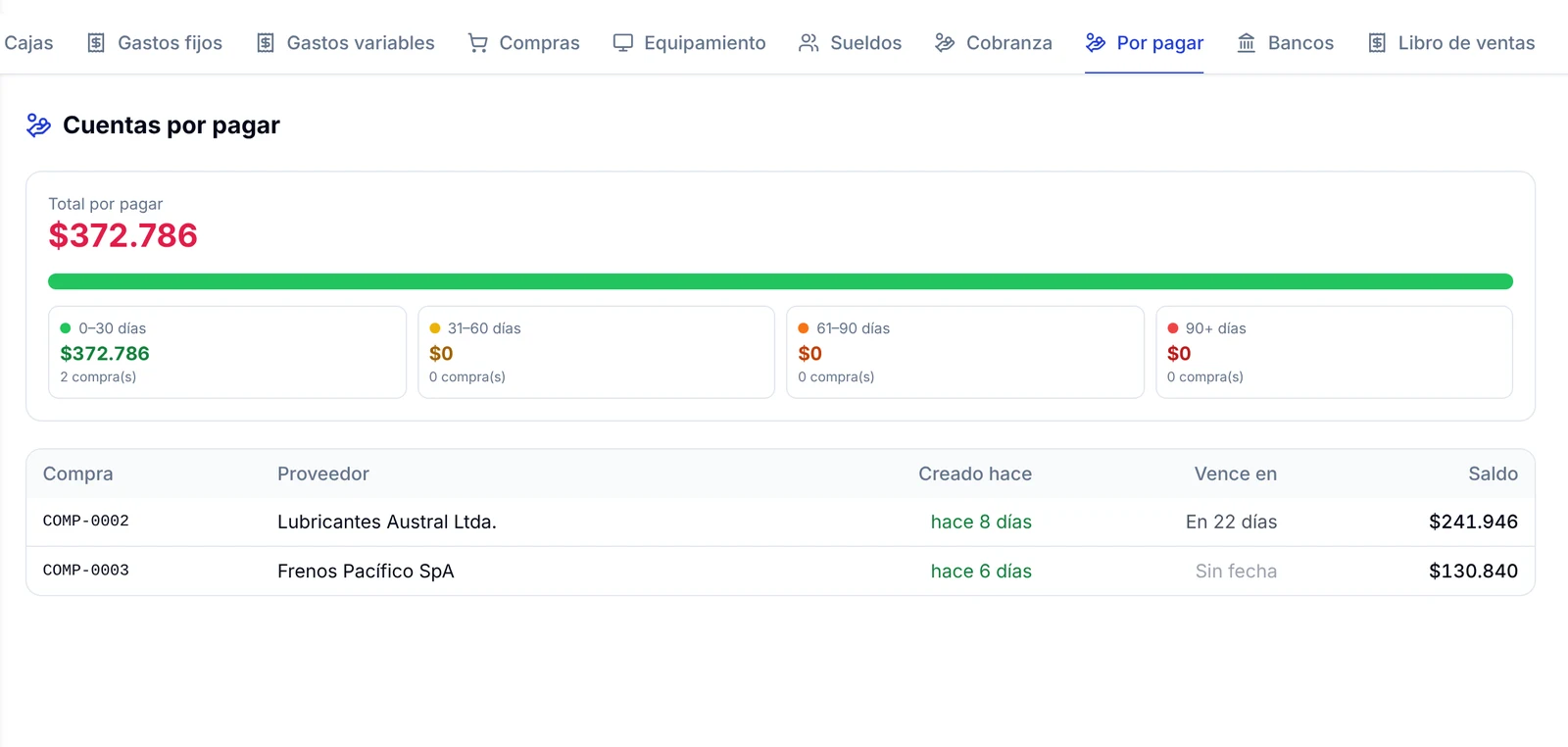Click the orange dot beside 61–90 días

pyautogui.click(x=804, y=328)
